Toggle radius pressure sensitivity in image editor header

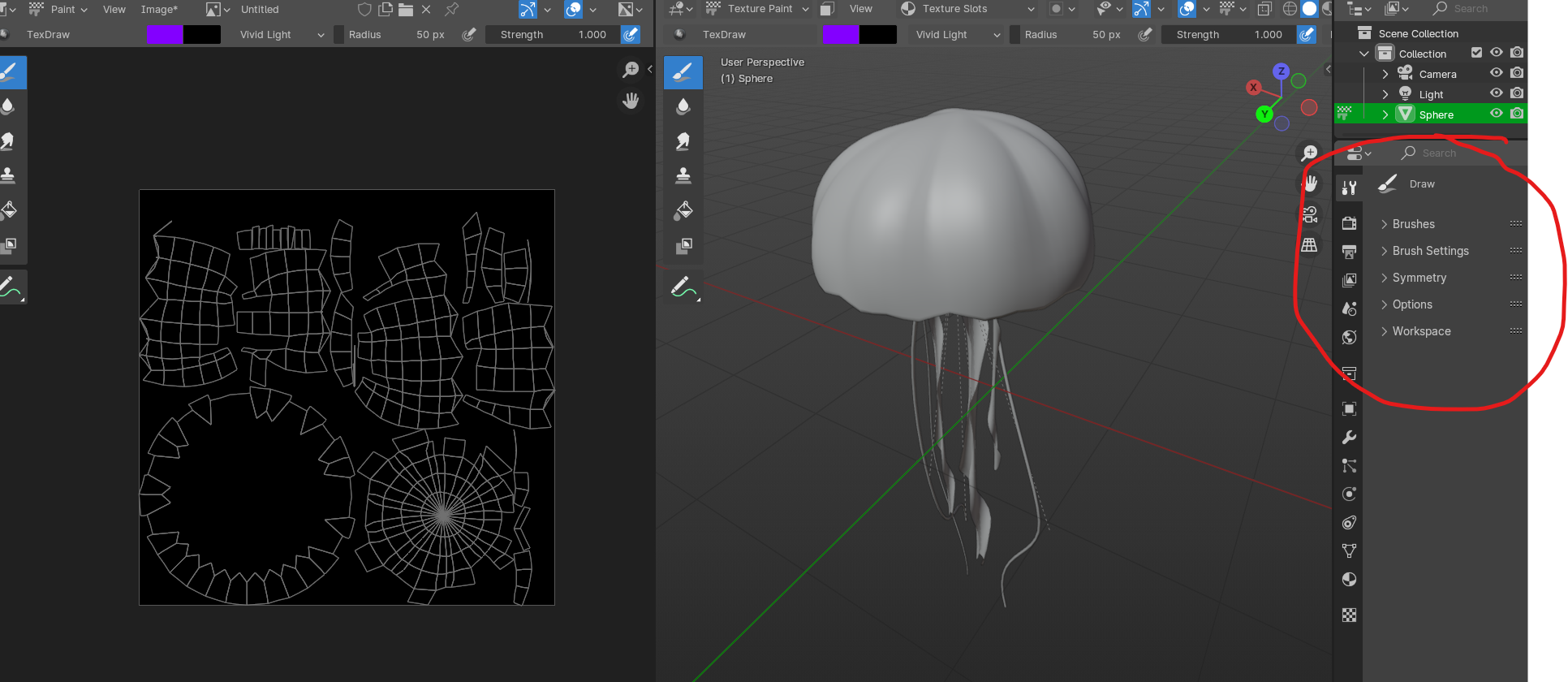click(468, 34)
